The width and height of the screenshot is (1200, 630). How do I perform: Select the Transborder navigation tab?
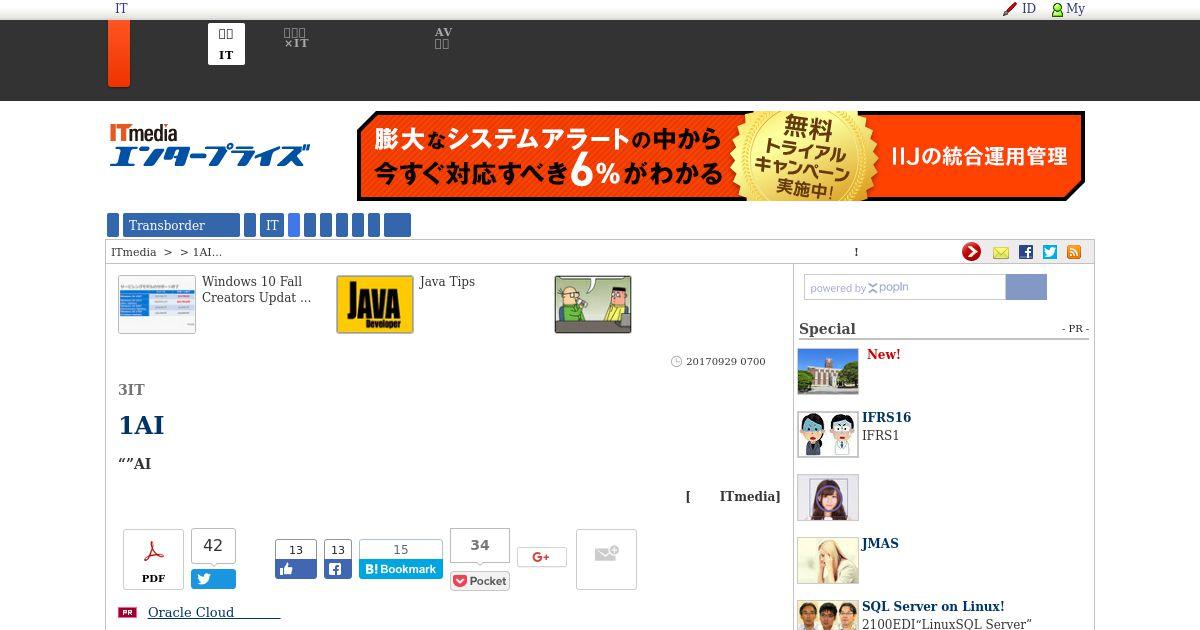coord(181,225)
